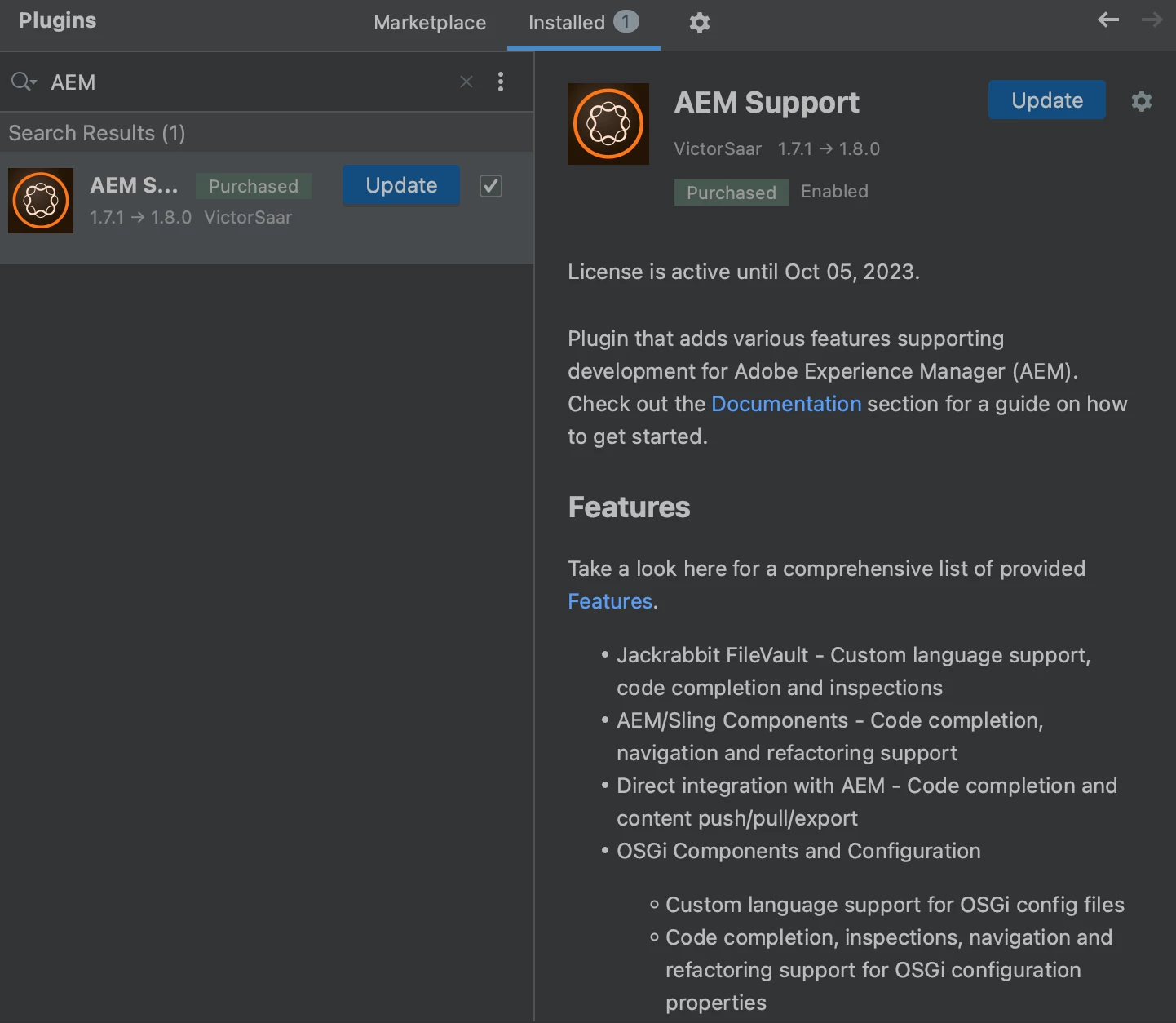Switch to the Marketplace tab
The image size is (1176, 1023).
click(430, 23)
